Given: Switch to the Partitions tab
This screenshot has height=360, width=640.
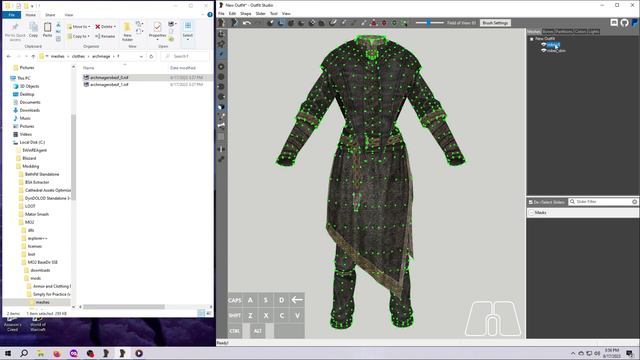Looking at the screenshot, I should tap(564, 31).
